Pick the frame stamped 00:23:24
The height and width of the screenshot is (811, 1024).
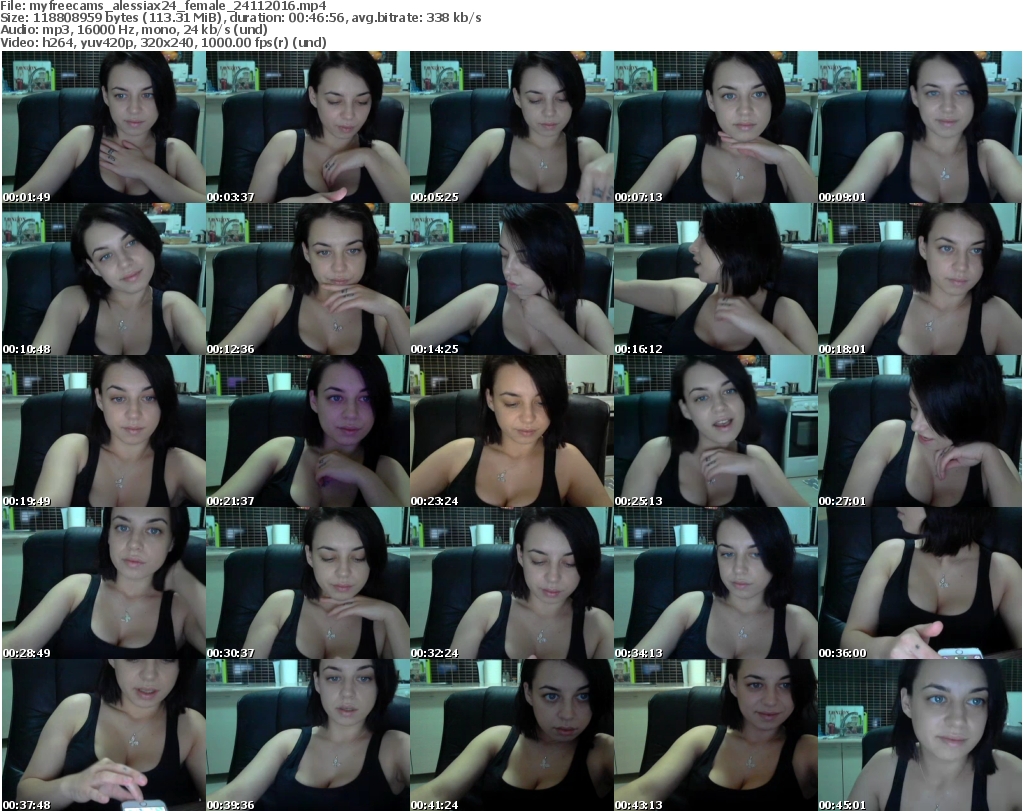[511, 431]
